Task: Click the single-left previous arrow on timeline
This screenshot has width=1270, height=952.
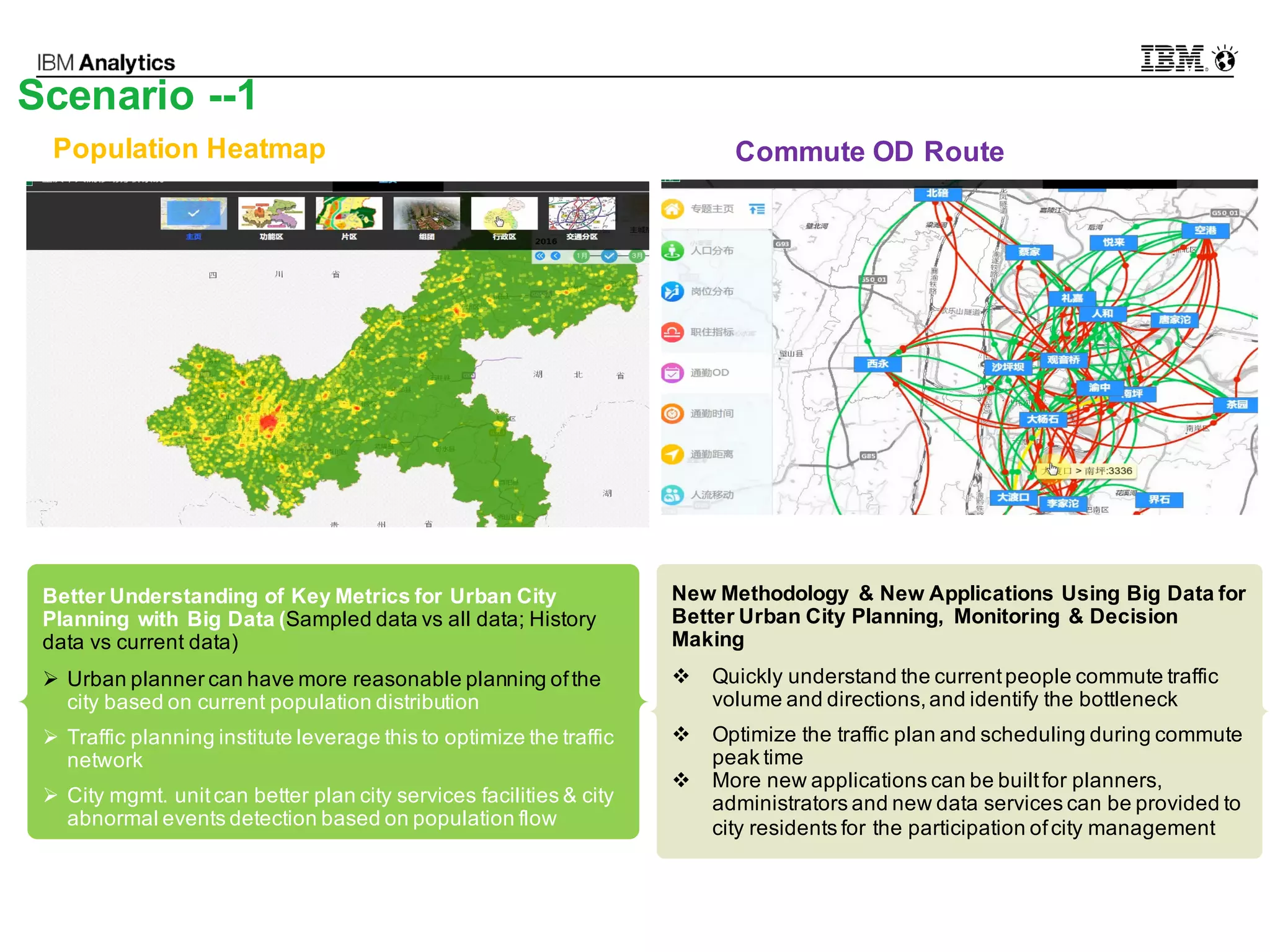Action: tap(556, 256)
